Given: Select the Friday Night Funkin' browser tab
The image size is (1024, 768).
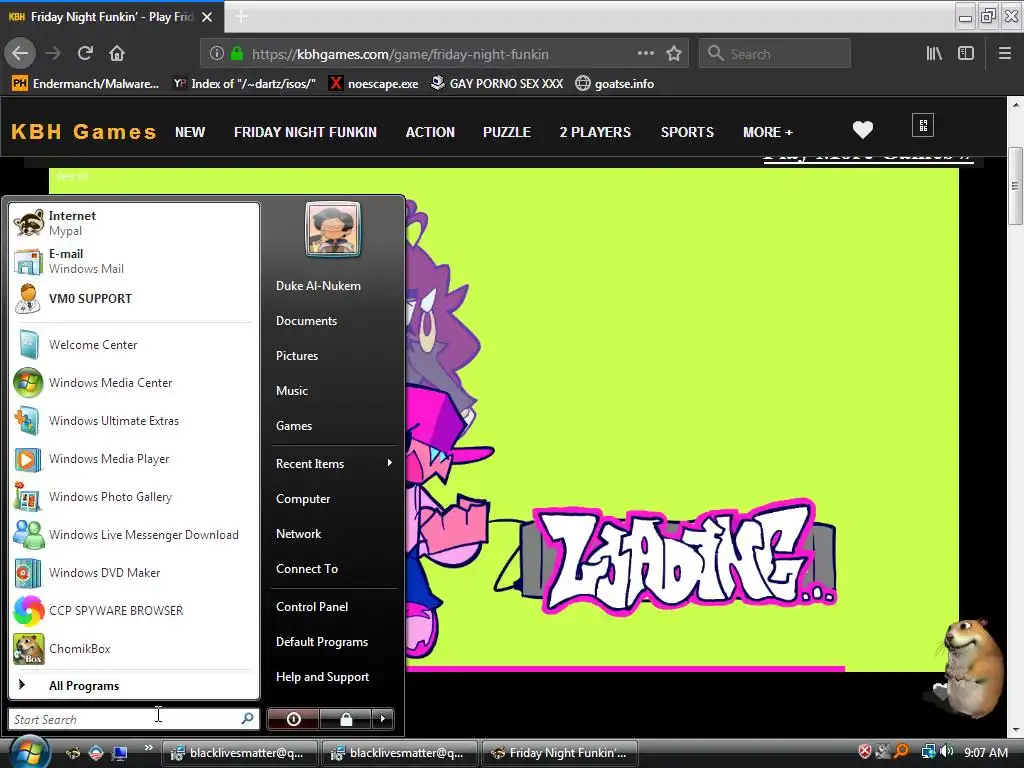Looking at the screenshot, I should coord(112,17).
